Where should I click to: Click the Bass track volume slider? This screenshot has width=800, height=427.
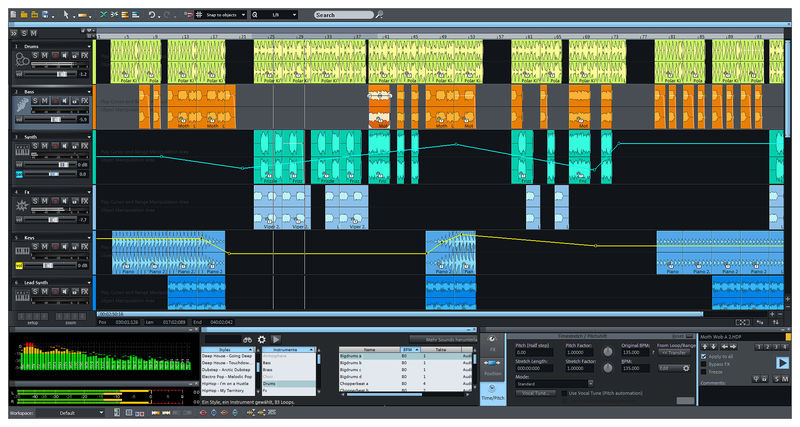coord(50,119)
